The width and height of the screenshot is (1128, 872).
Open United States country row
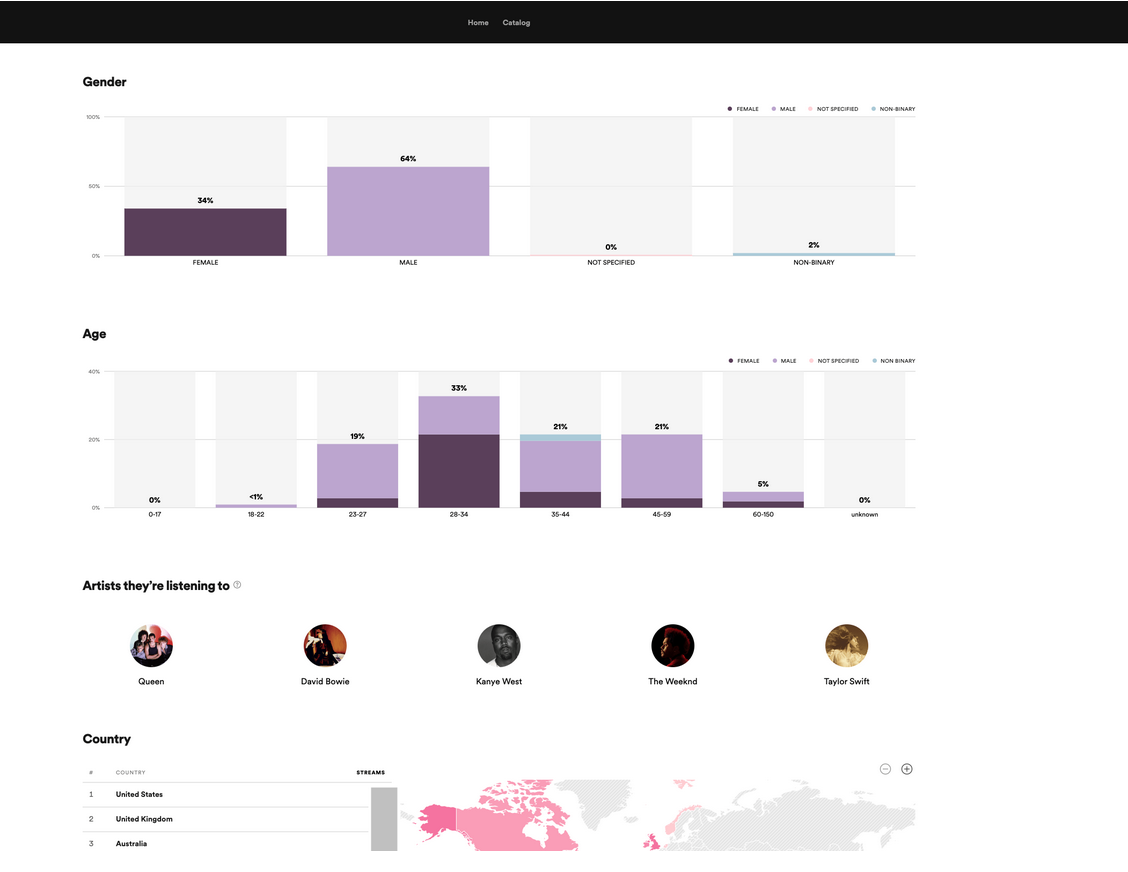click(139, 794)
